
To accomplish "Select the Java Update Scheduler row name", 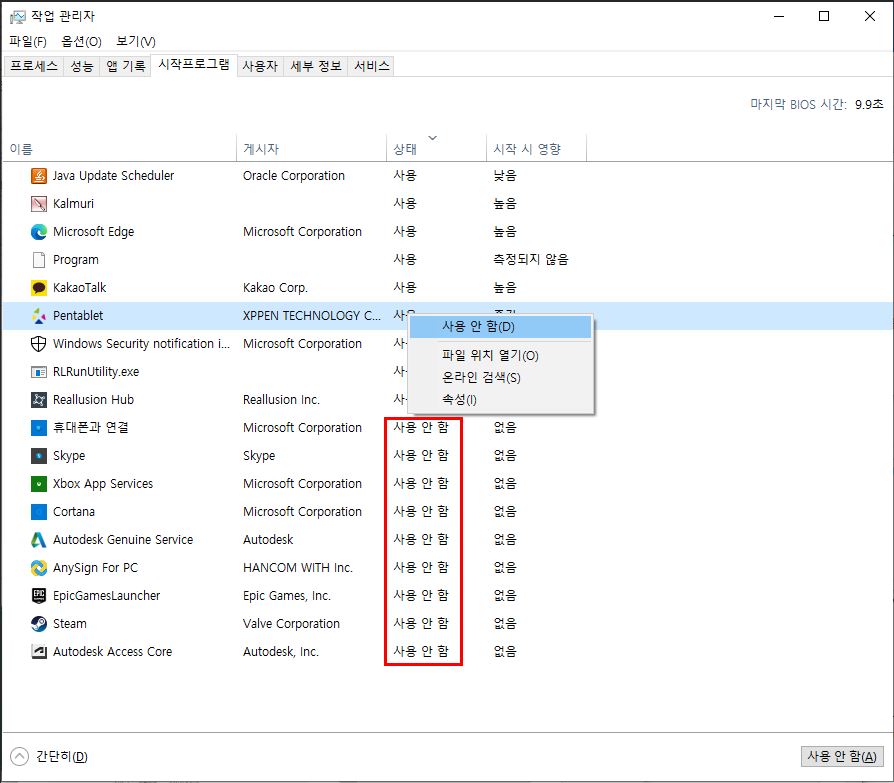I will (113, 176).
